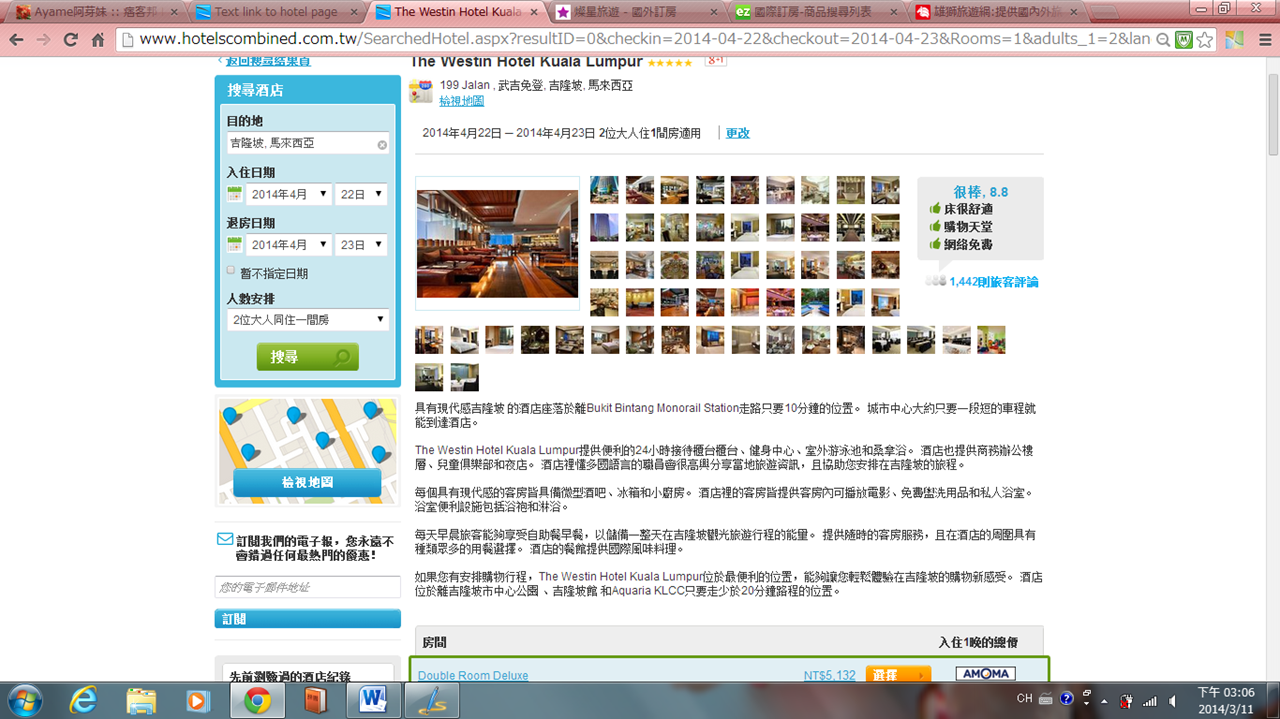Click the 更改 change dates link

pos(738,133)
